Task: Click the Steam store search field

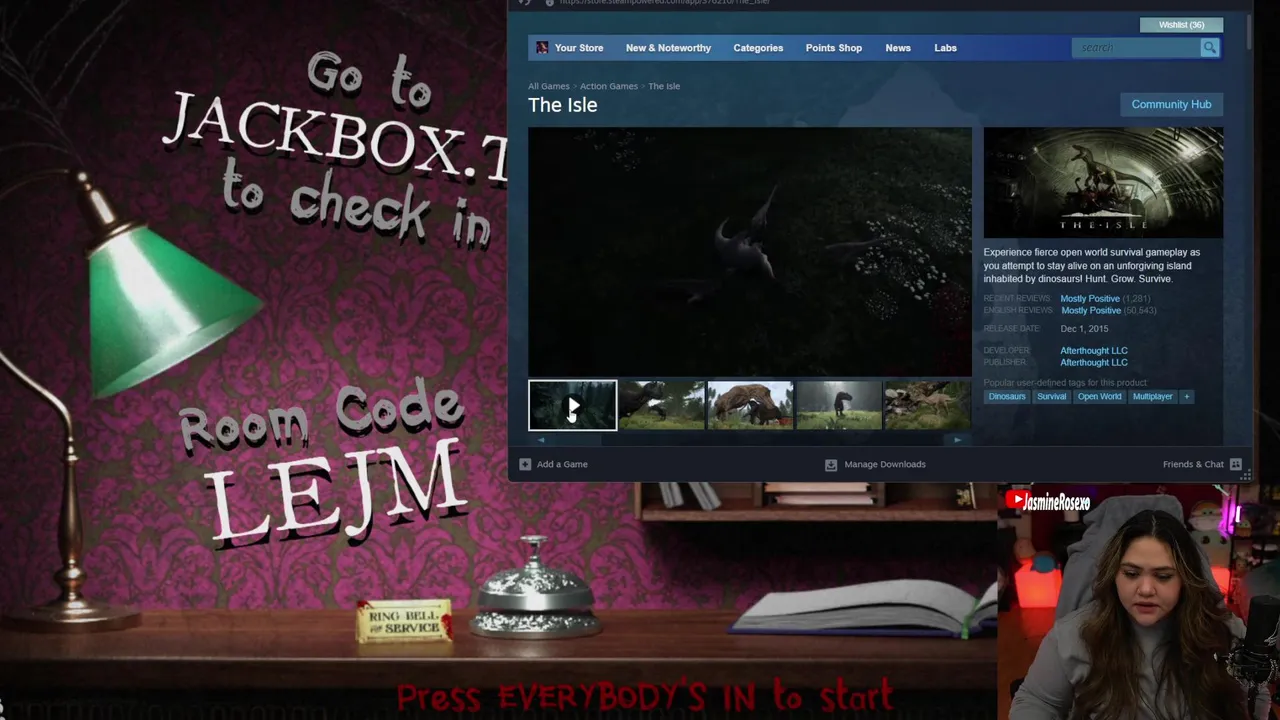Action: point(1136,48)
